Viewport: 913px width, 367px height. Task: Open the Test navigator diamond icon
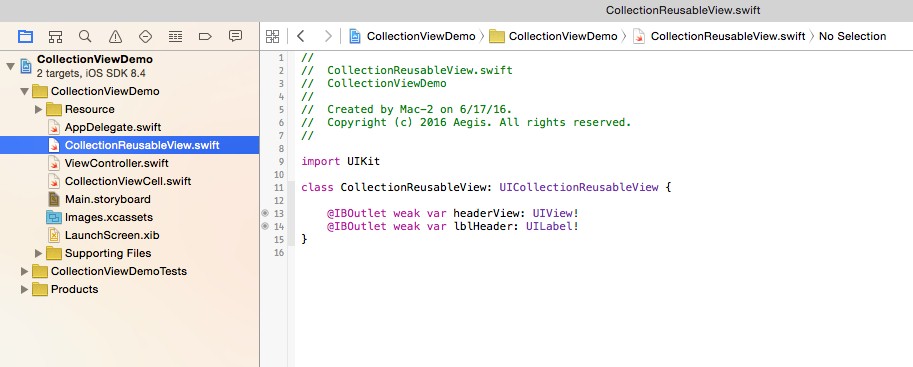click(x=146, y=37)
